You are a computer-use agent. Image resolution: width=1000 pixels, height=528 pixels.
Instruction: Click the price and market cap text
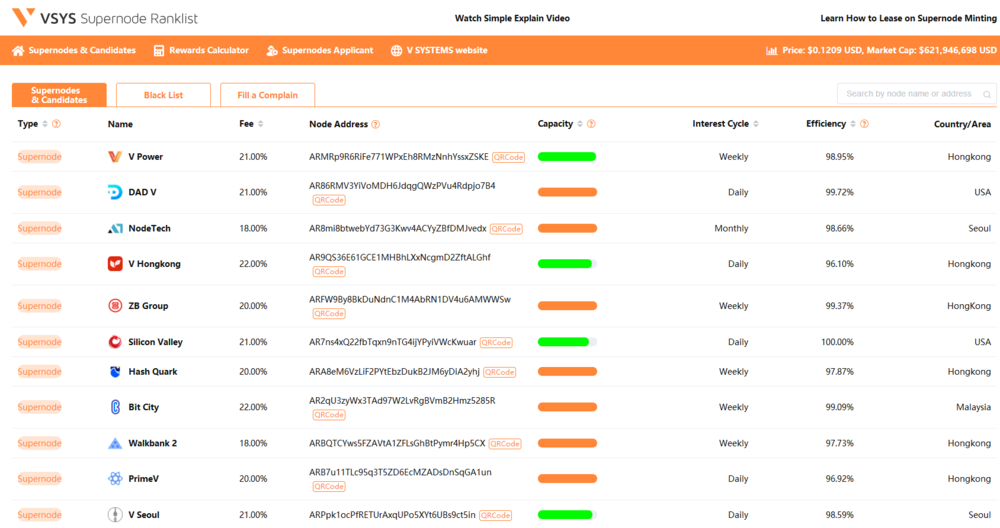tap(889, 50)
